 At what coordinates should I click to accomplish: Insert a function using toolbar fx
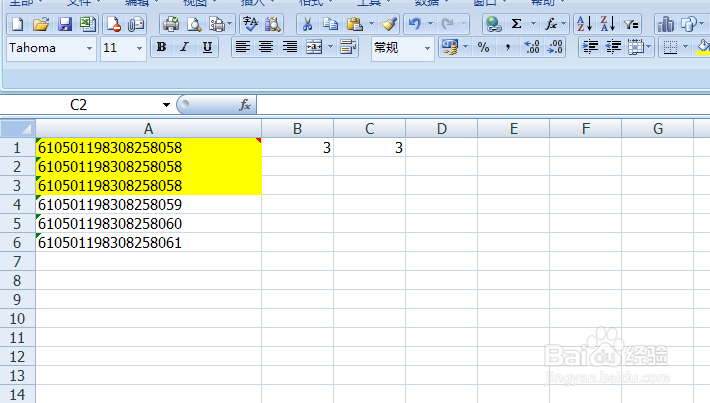pos(550,24)
